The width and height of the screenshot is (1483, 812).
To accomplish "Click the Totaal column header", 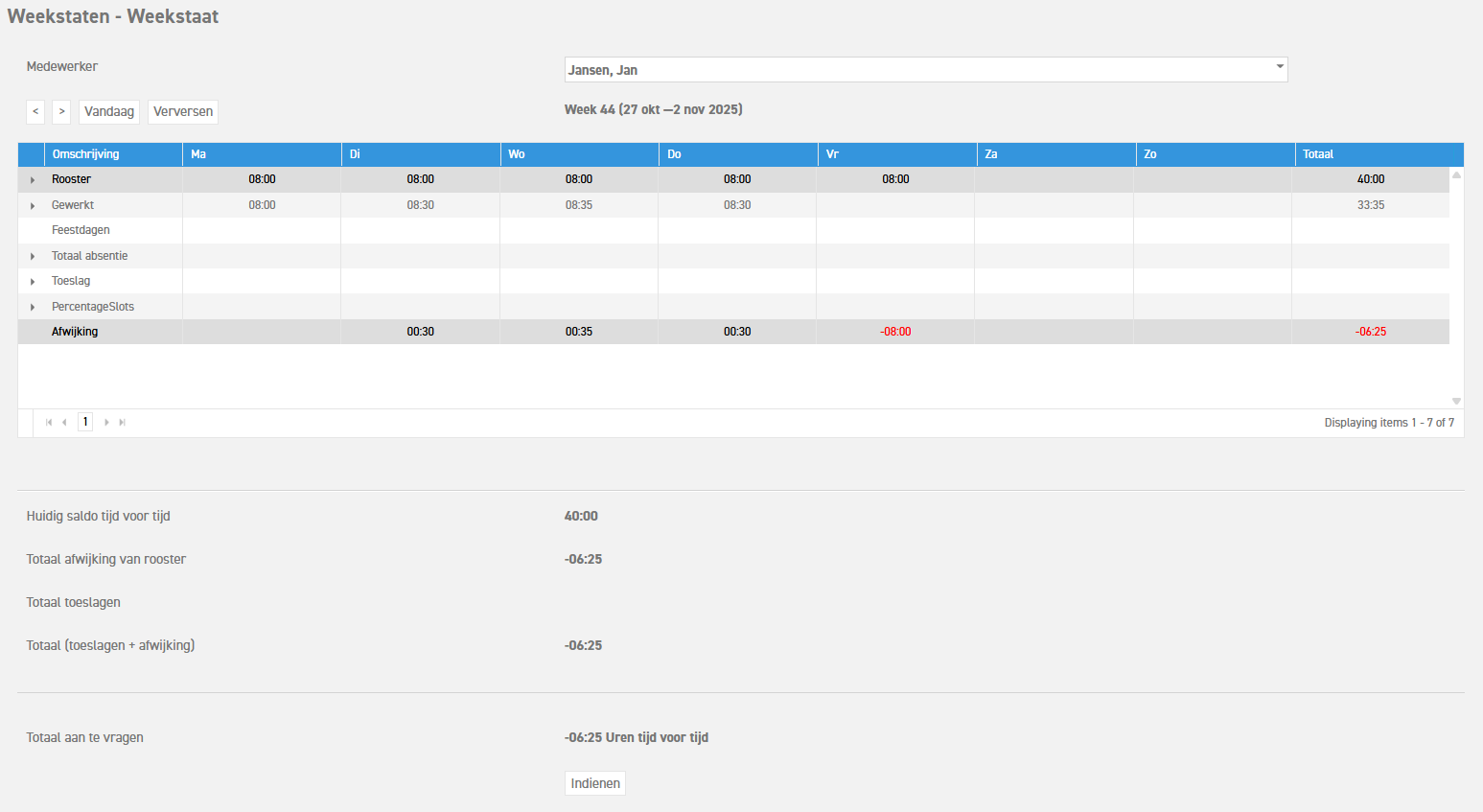I will coord(1318,154).
